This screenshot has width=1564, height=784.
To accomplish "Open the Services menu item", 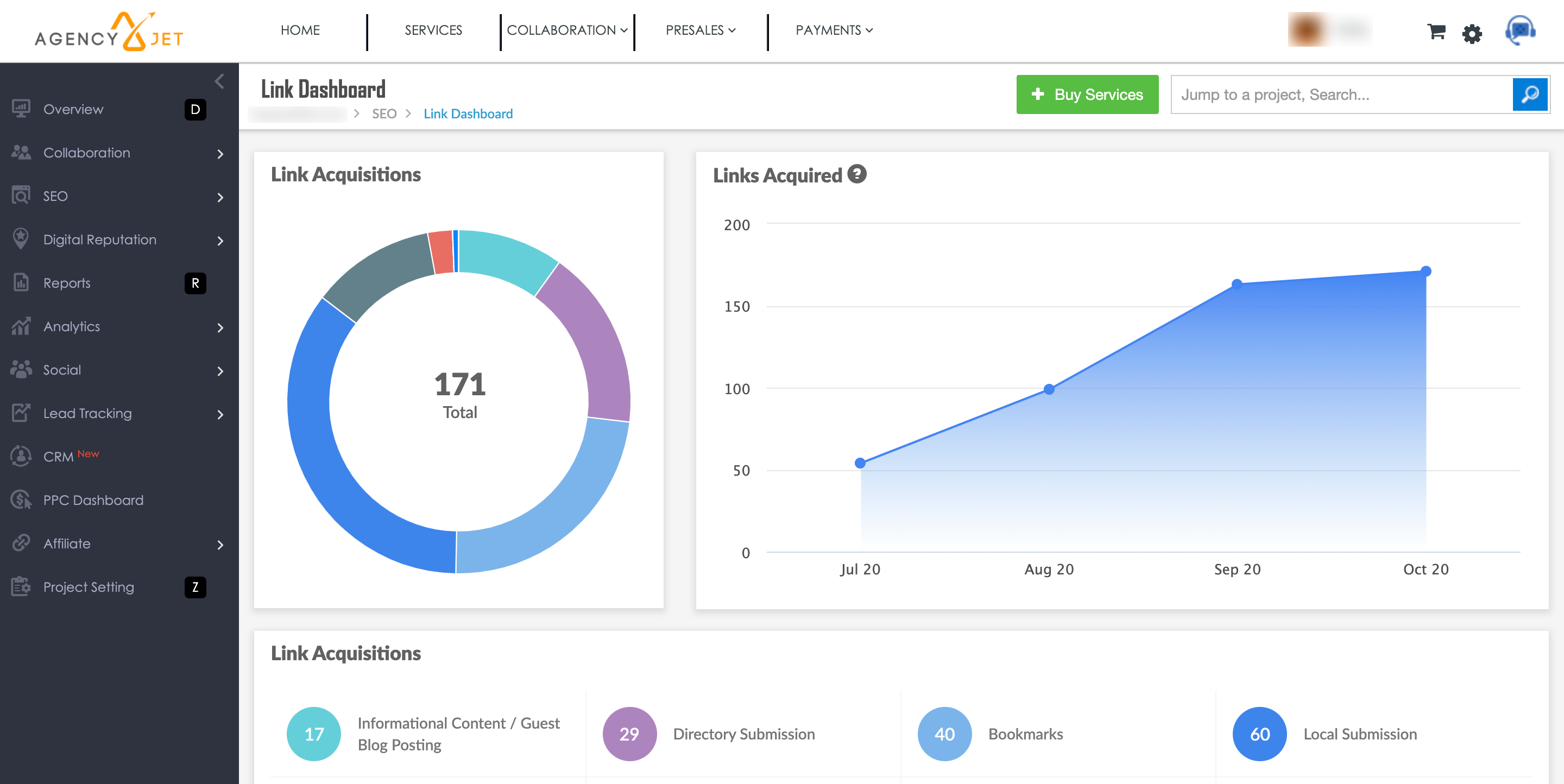I will pos(433,30).
